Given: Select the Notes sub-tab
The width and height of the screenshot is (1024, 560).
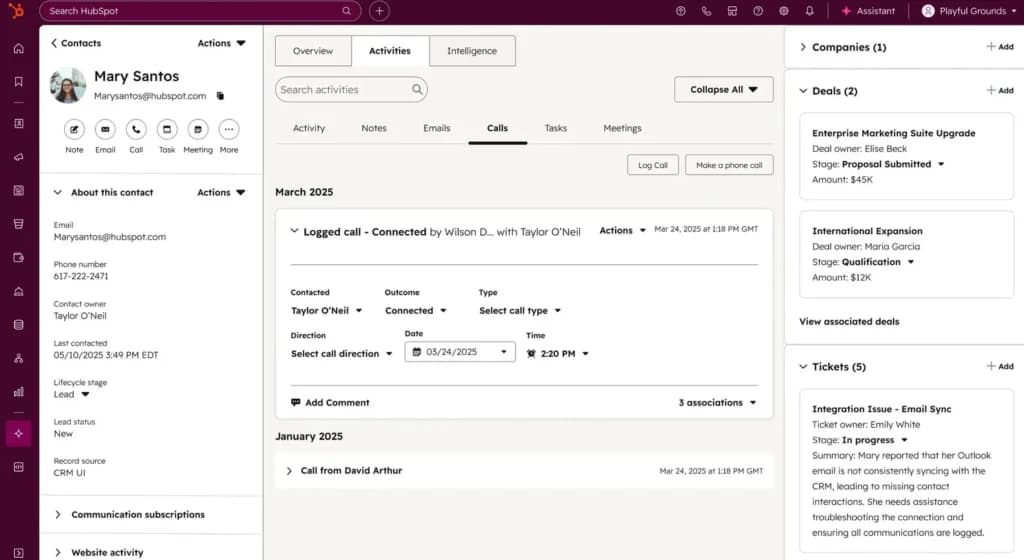Looking at the screenshot, I should [x=374, y=128].
